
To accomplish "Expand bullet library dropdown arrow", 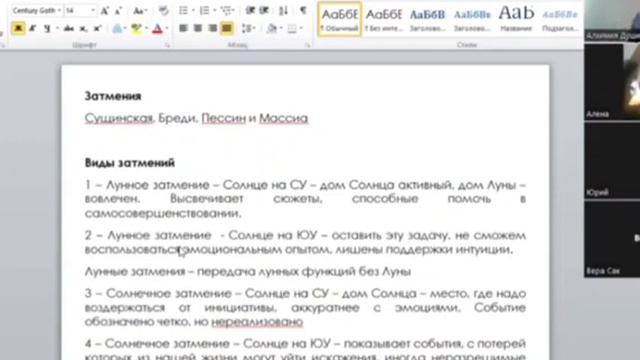I will coord(193,11).
